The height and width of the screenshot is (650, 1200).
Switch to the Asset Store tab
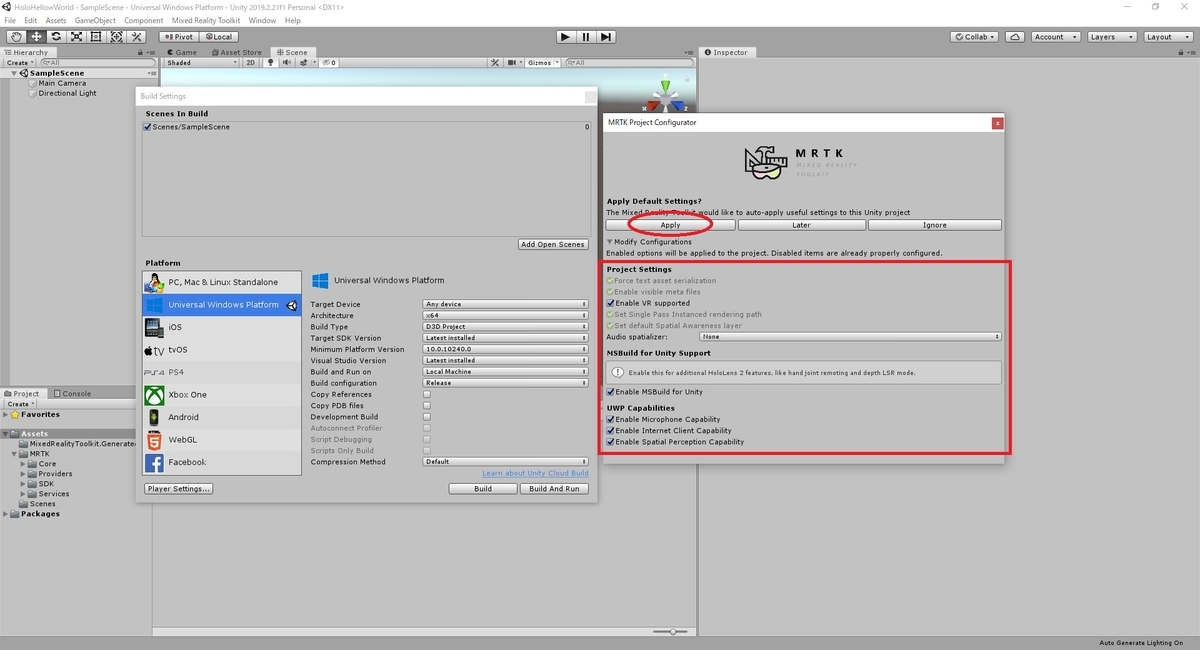tap(236, 52)
